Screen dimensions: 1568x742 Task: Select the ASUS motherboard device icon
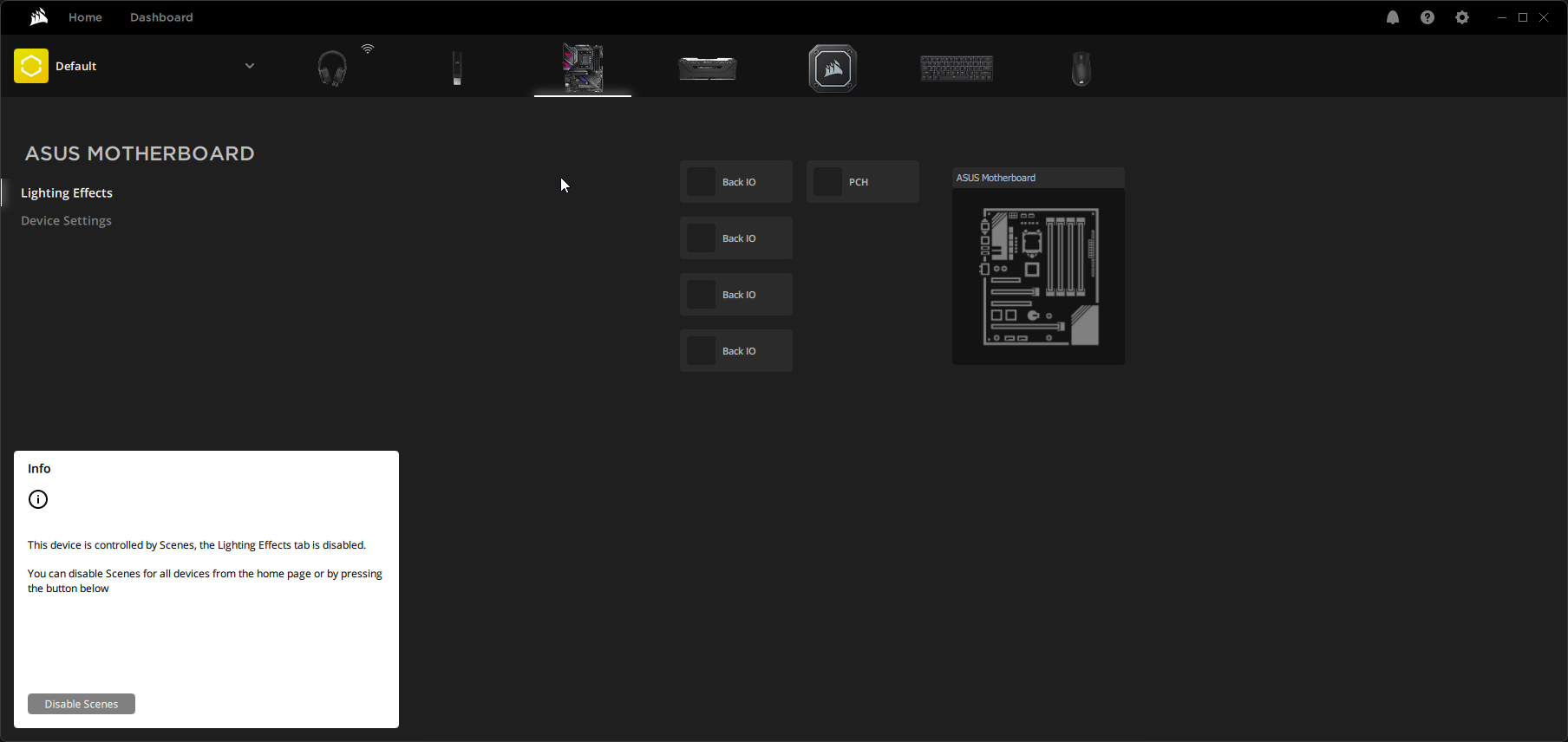[x=583, y=68]
